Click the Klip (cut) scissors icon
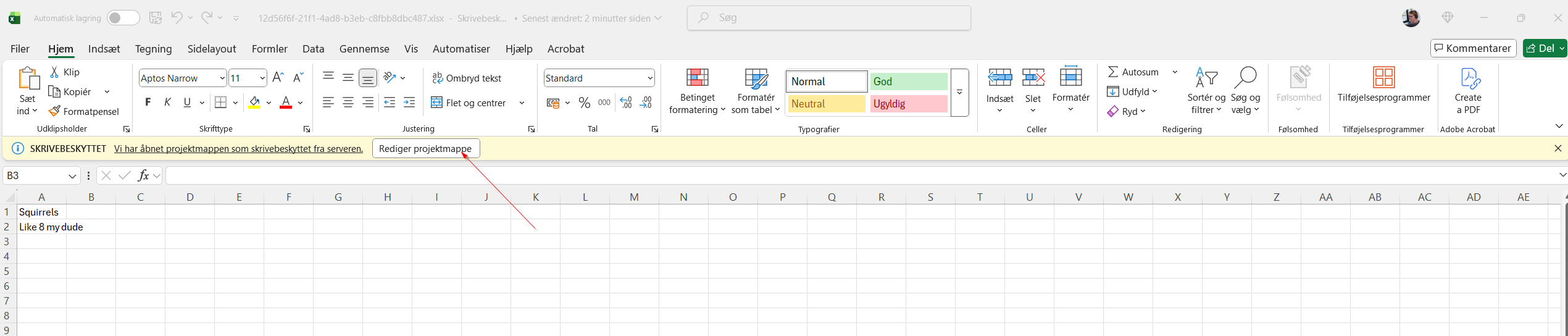Screen dimensions: 1568x336 pos(54,72)
